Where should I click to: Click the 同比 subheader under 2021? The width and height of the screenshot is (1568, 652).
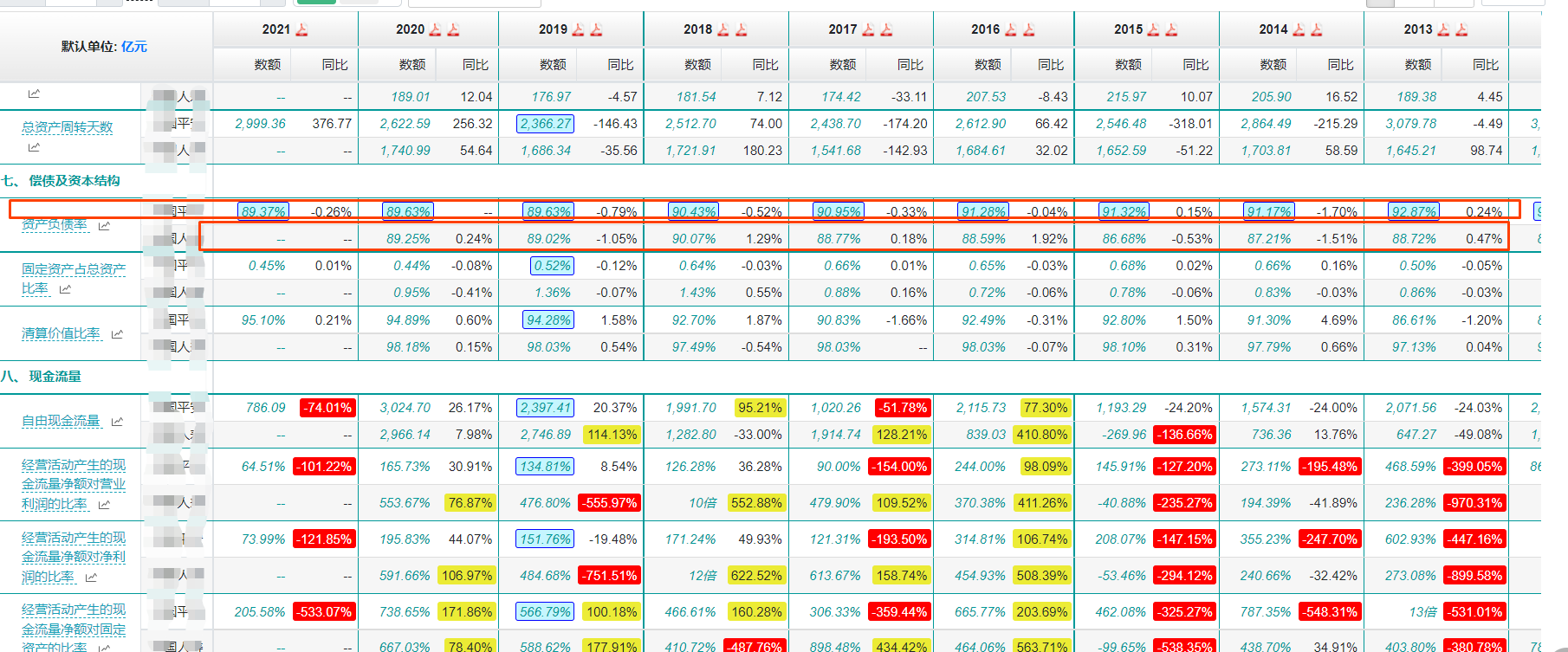(x=334, y=65)
